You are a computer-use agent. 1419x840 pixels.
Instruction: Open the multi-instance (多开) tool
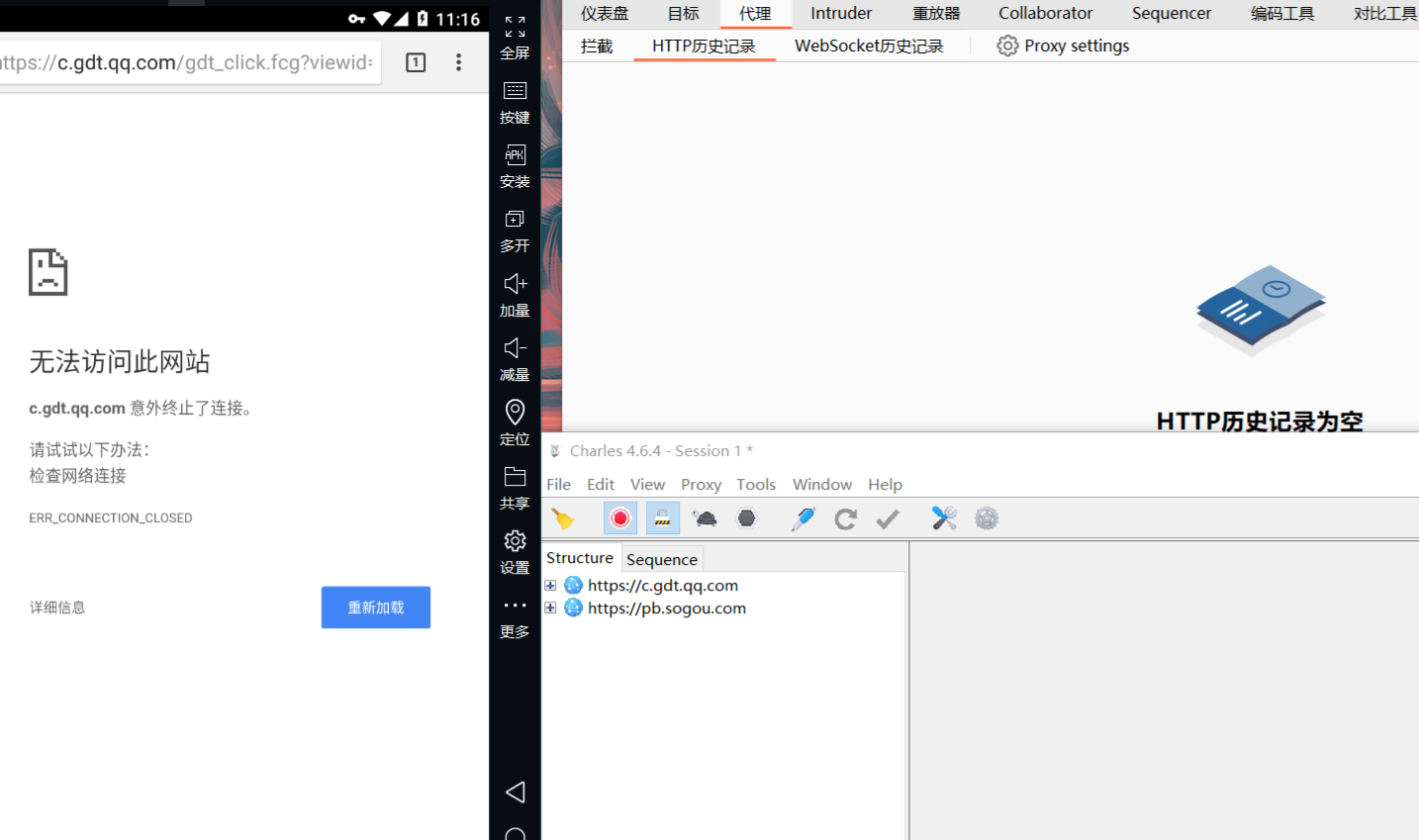[x=515, y=232]
